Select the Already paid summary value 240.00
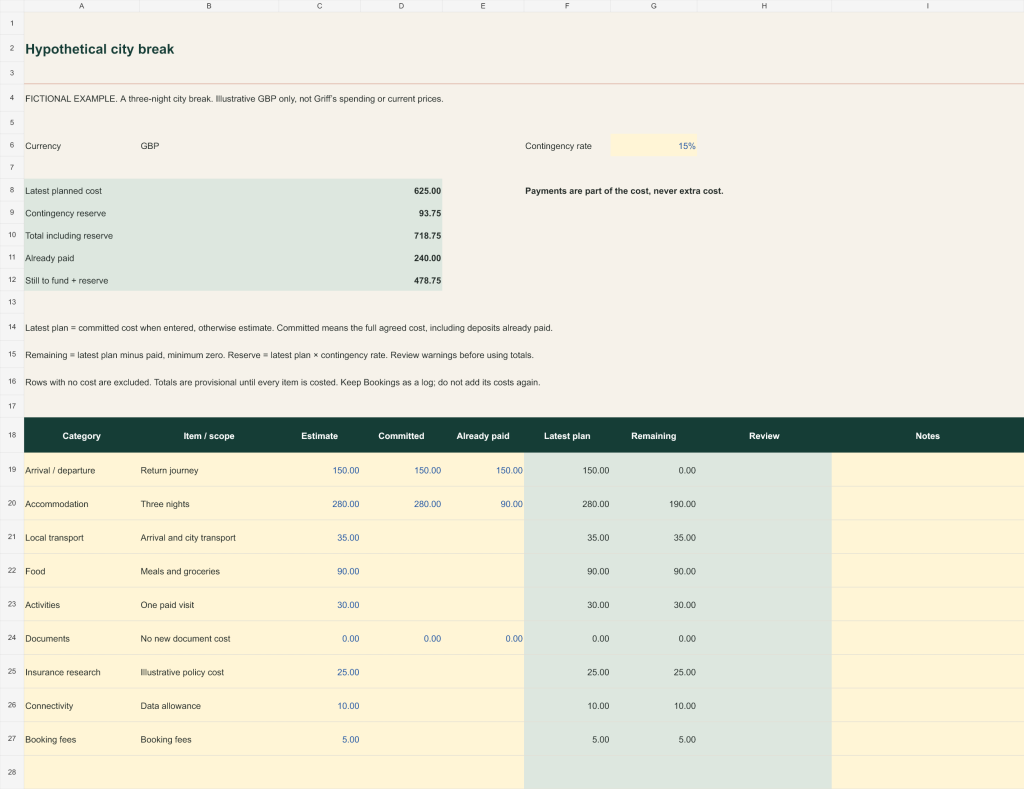The width and height of the screenshot is (1024, 789). click(x=427, y=258)
